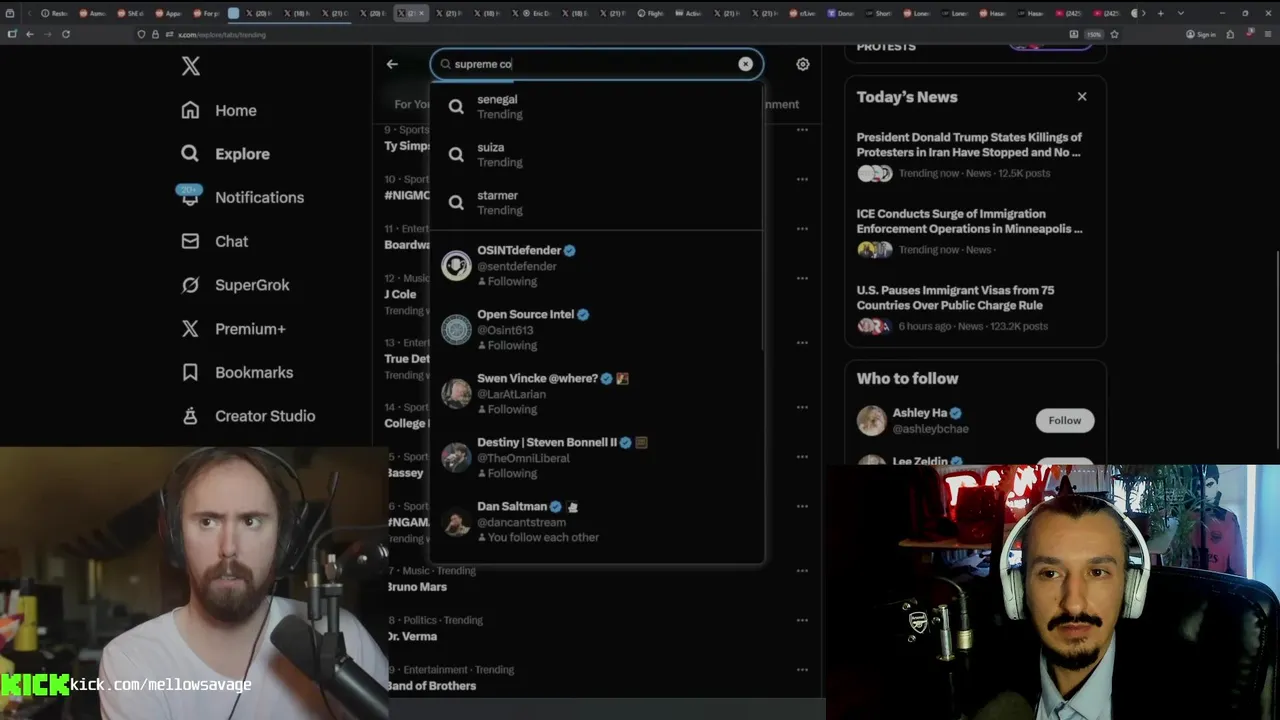Open Ashley Ha's profile name

point(919,412)
